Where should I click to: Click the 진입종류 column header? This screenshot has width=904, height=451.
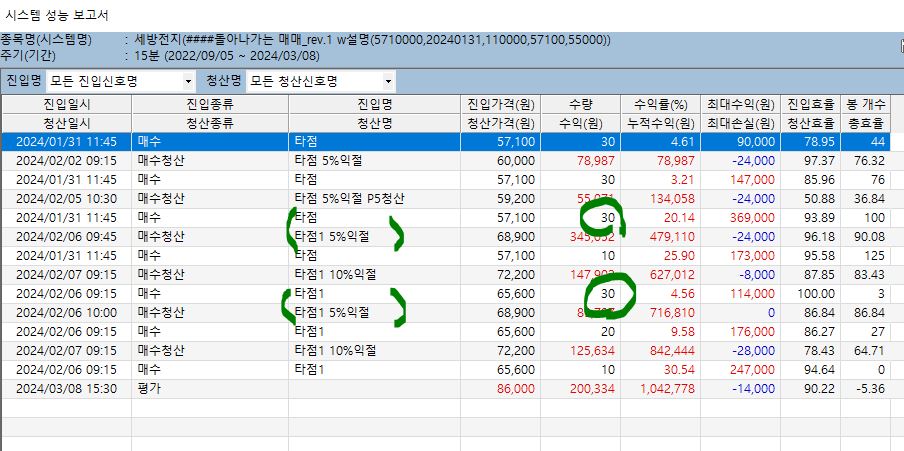click(210, 105)
